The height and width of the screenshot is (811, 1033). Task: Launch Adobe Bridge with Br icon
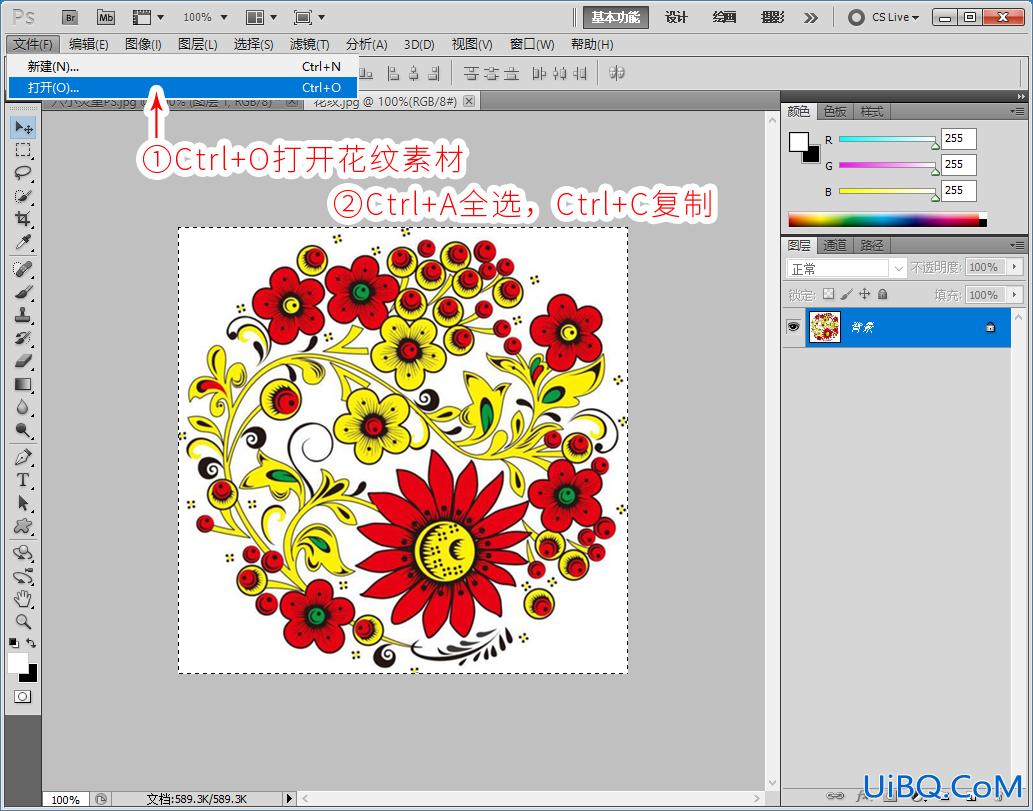(x=70, y=17)
